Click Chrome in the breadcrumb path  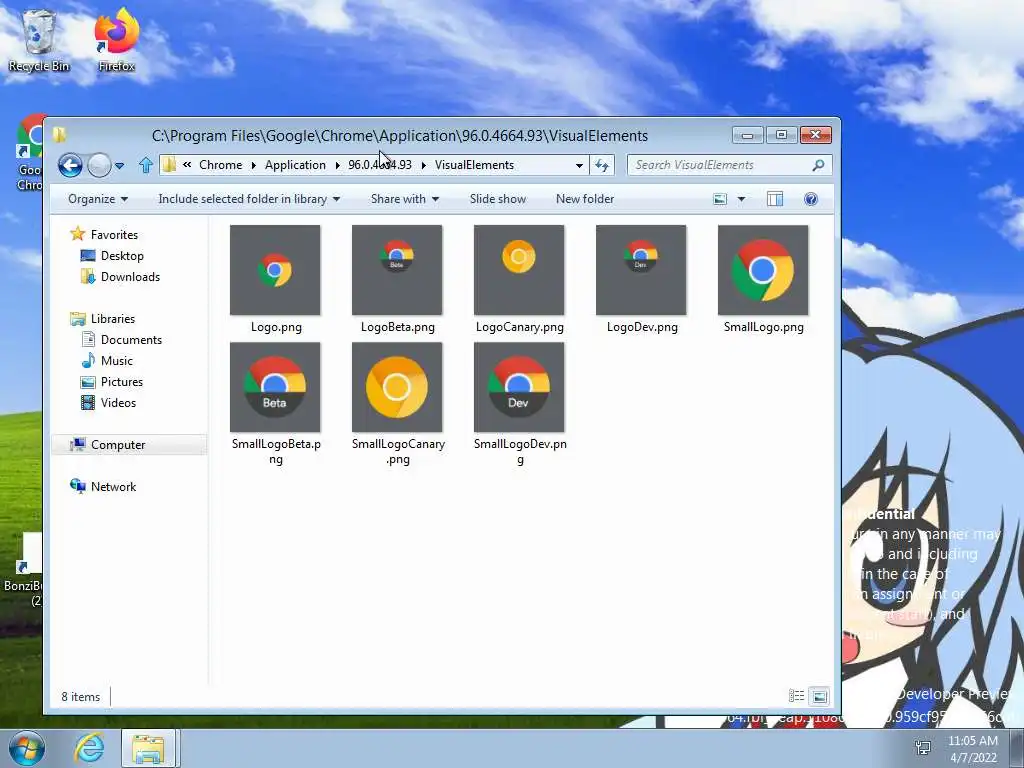[221, 165]
